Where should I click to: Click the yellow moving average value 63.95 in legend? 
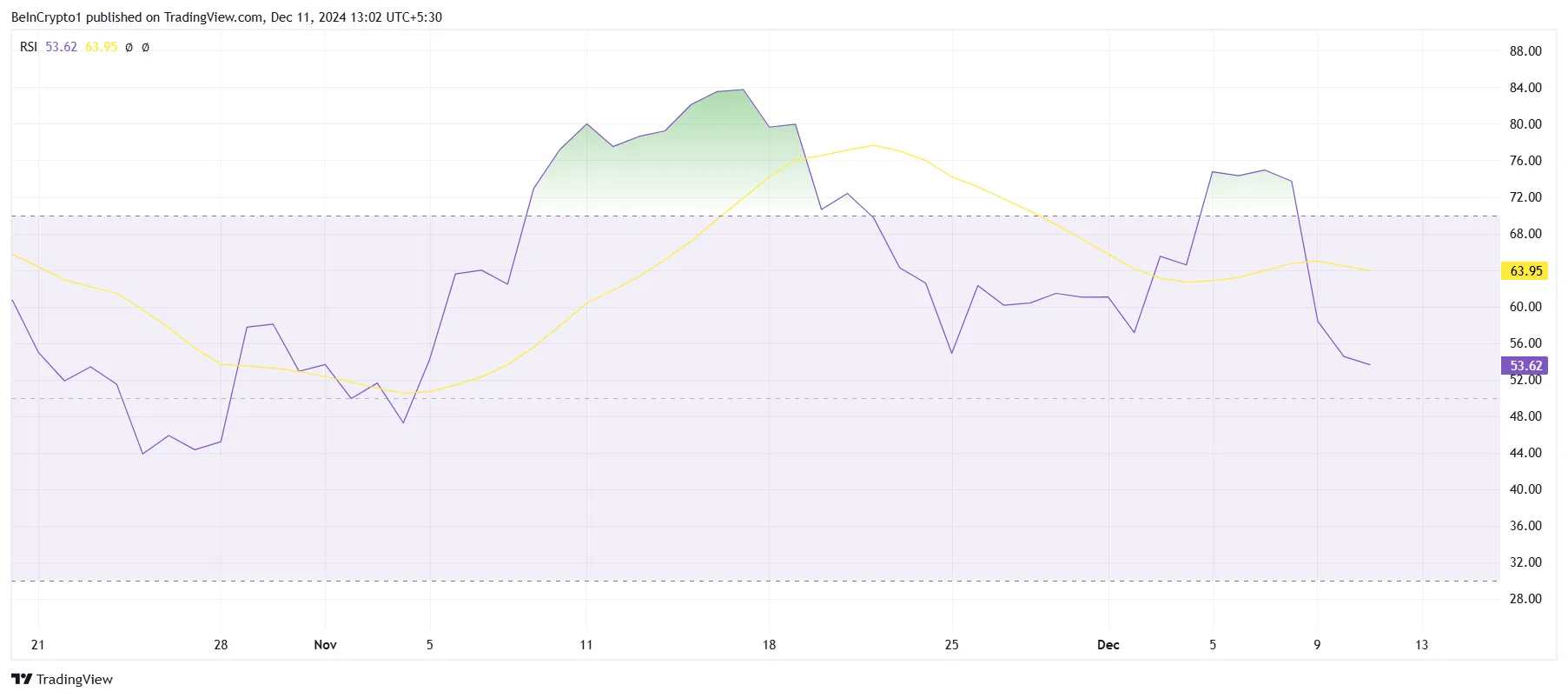pyautogui.click(x=101, y=47)
